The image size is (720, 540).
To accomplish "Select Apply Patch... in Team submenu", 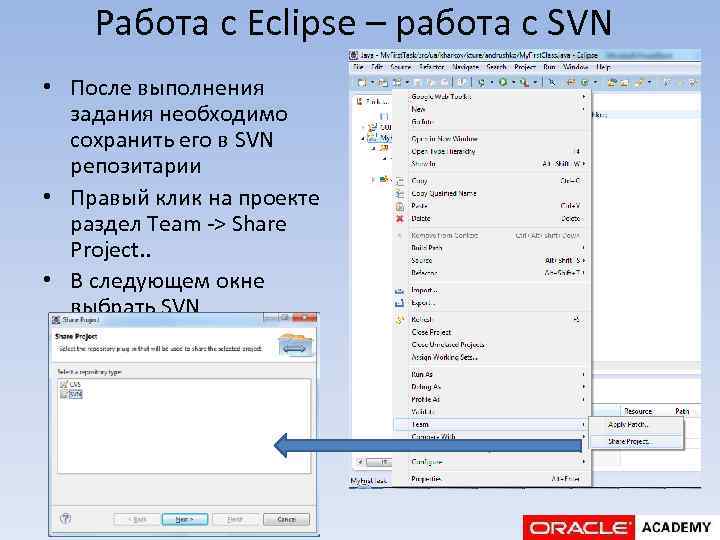I will (636, 425).
